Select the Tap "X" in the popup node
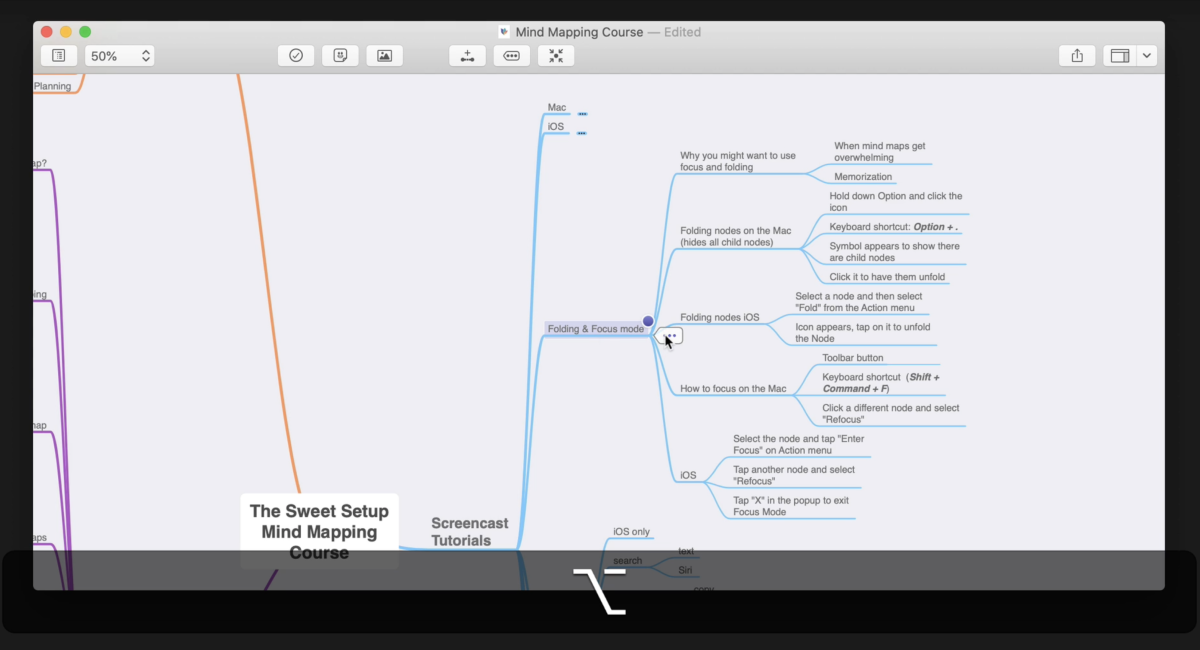Image resolution: width=1200 pixels, height=650 pixels. tap(791, 506)
